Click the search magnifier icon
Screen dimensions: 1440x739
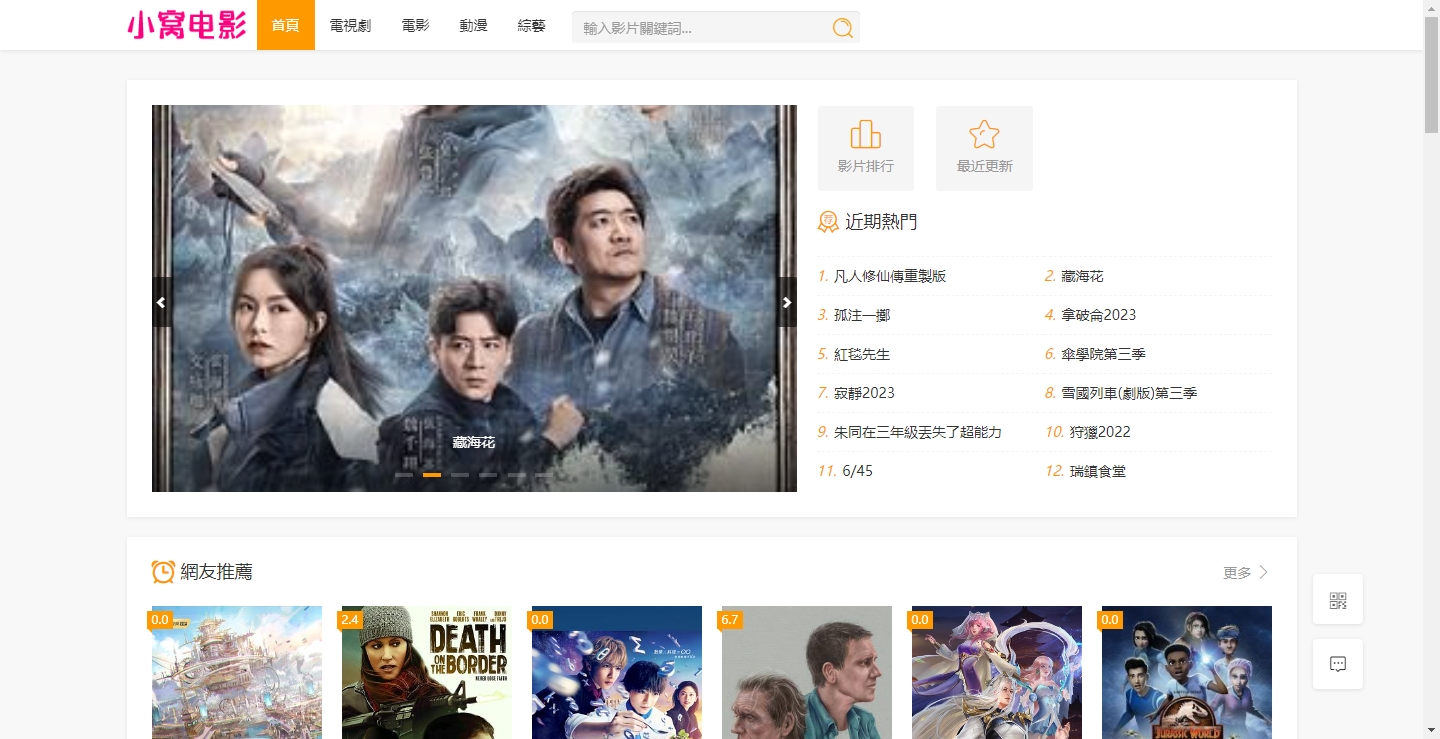[842, 28]
